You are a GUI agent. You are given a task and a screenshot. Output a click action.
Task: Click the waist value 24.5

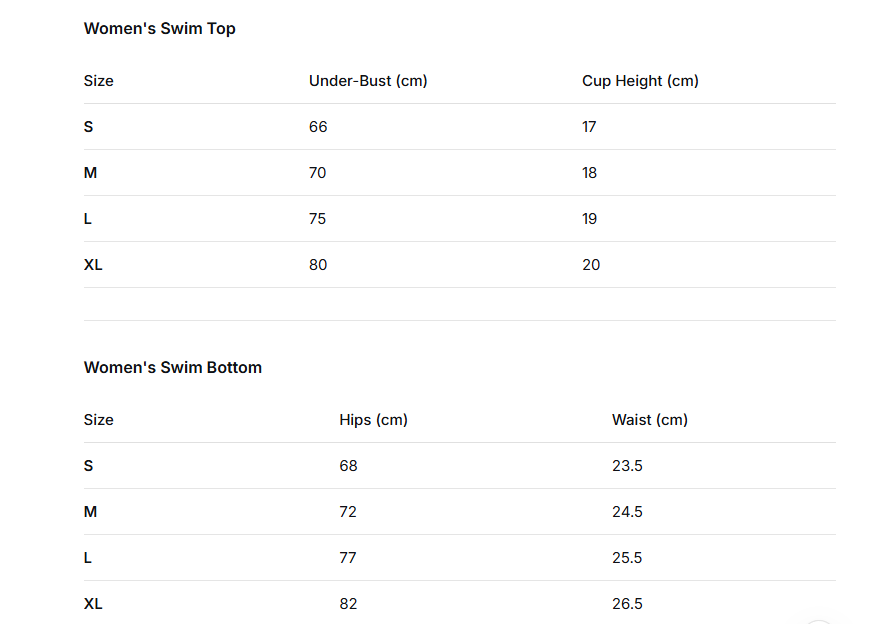pyautogui.click(x=627, y=512)
